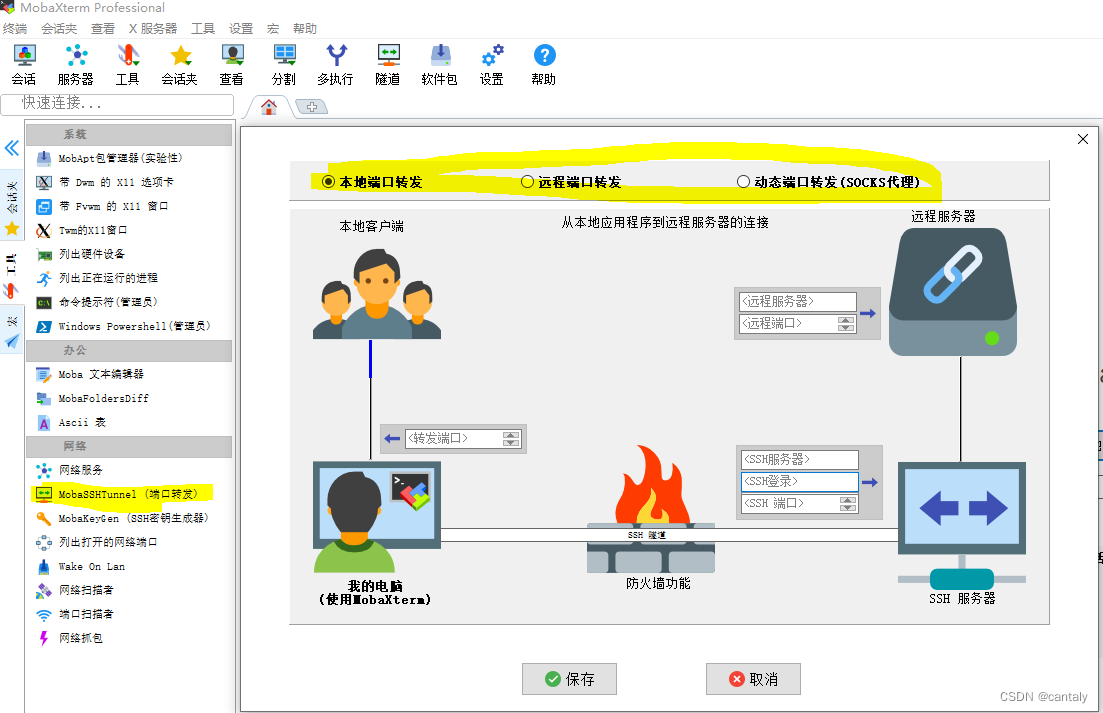Viewport: 1103px width, 713px height.
Task: Select 本地端口转发 radio button
Action: (329, 182)
